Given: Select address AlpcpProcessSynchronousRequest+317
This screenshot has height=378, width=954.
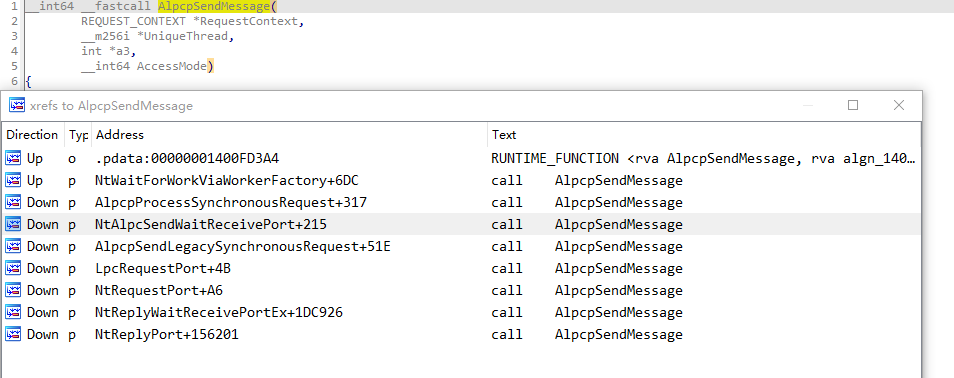Looking at the screenshot, I should pos(231,202).
